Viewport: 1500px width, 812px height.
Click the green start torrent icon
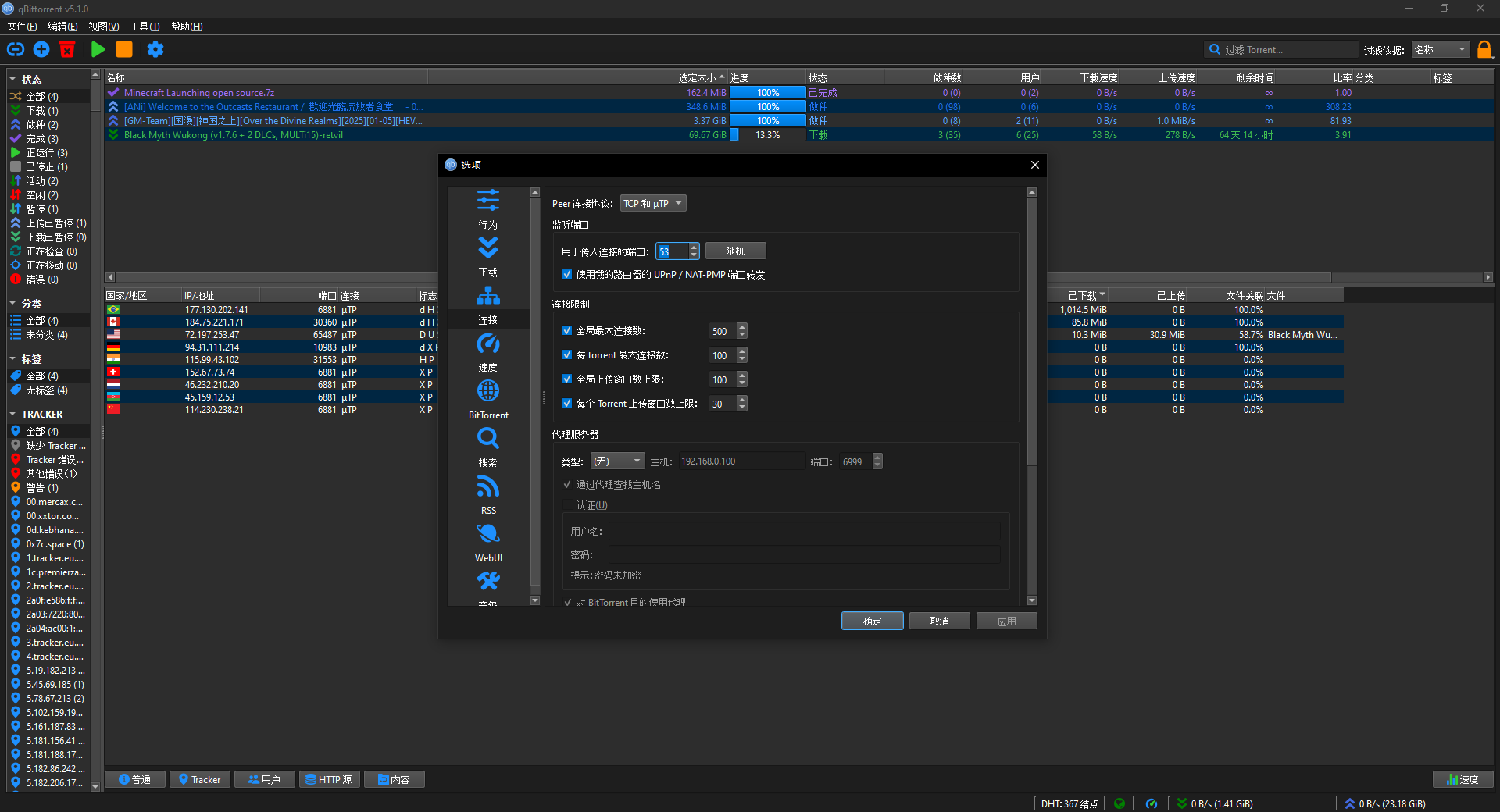pyautogui.click(x=98, y=49)
